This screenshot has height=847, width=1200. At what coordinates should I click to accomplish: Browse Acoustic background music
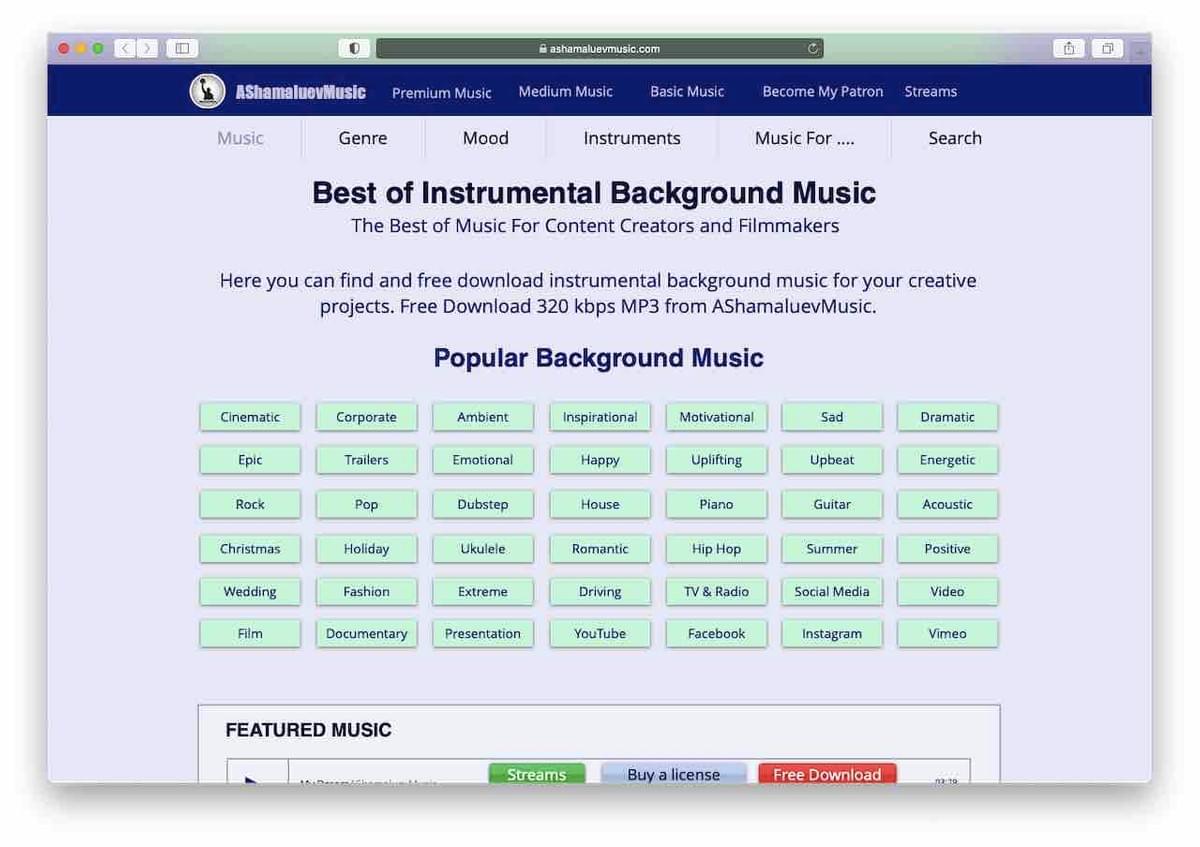click(947, 504)
